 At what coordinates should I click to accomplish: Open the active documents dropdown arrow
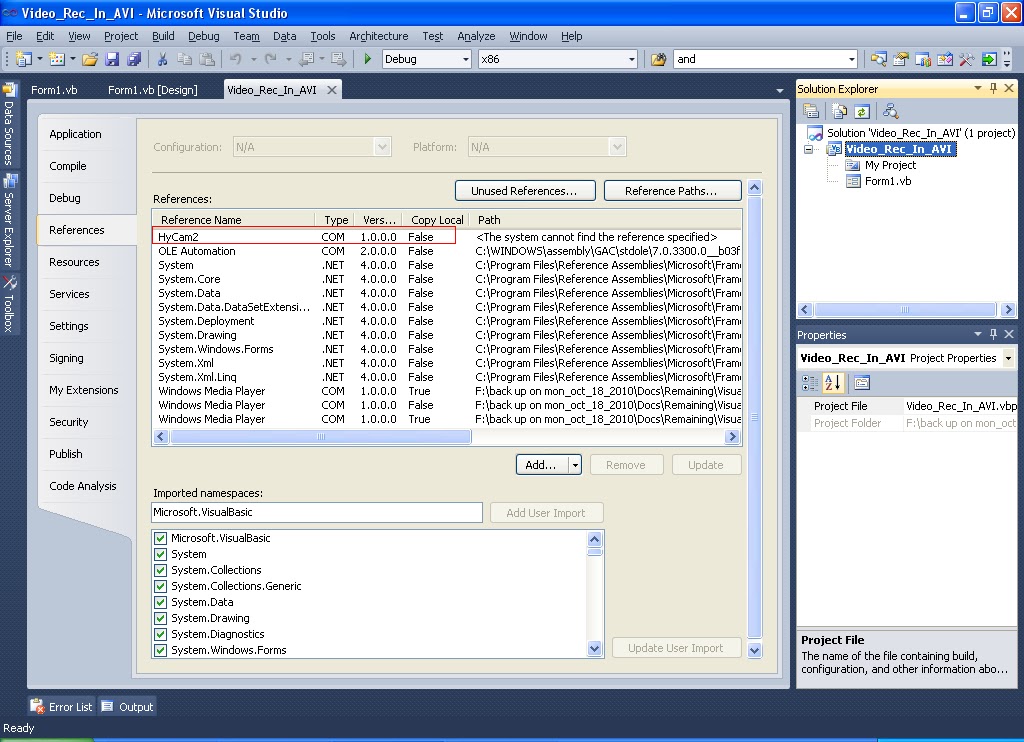(x=780, y=91)
